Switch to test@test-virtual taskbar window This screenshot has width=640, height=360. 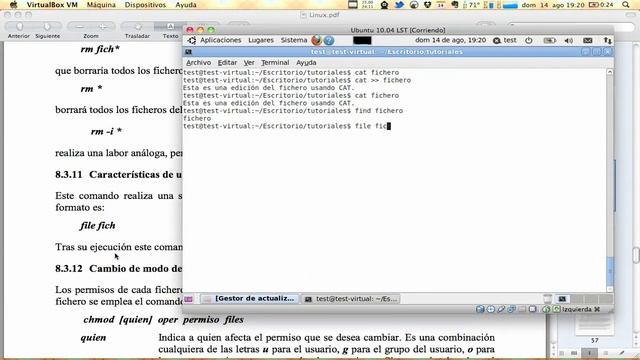(x=351, y=299)
